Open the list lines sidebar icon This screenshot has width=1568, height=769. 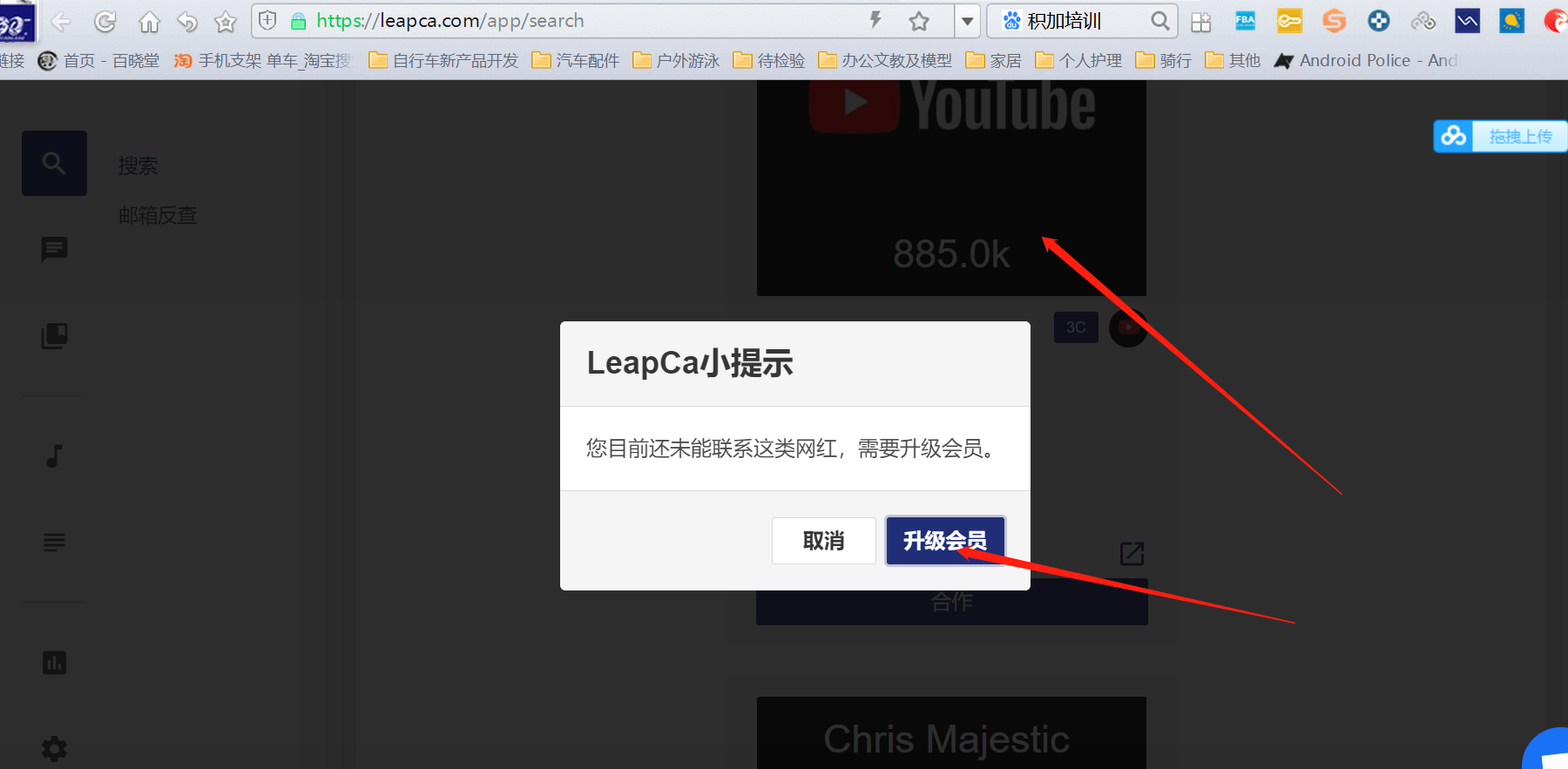click(54, 543)
